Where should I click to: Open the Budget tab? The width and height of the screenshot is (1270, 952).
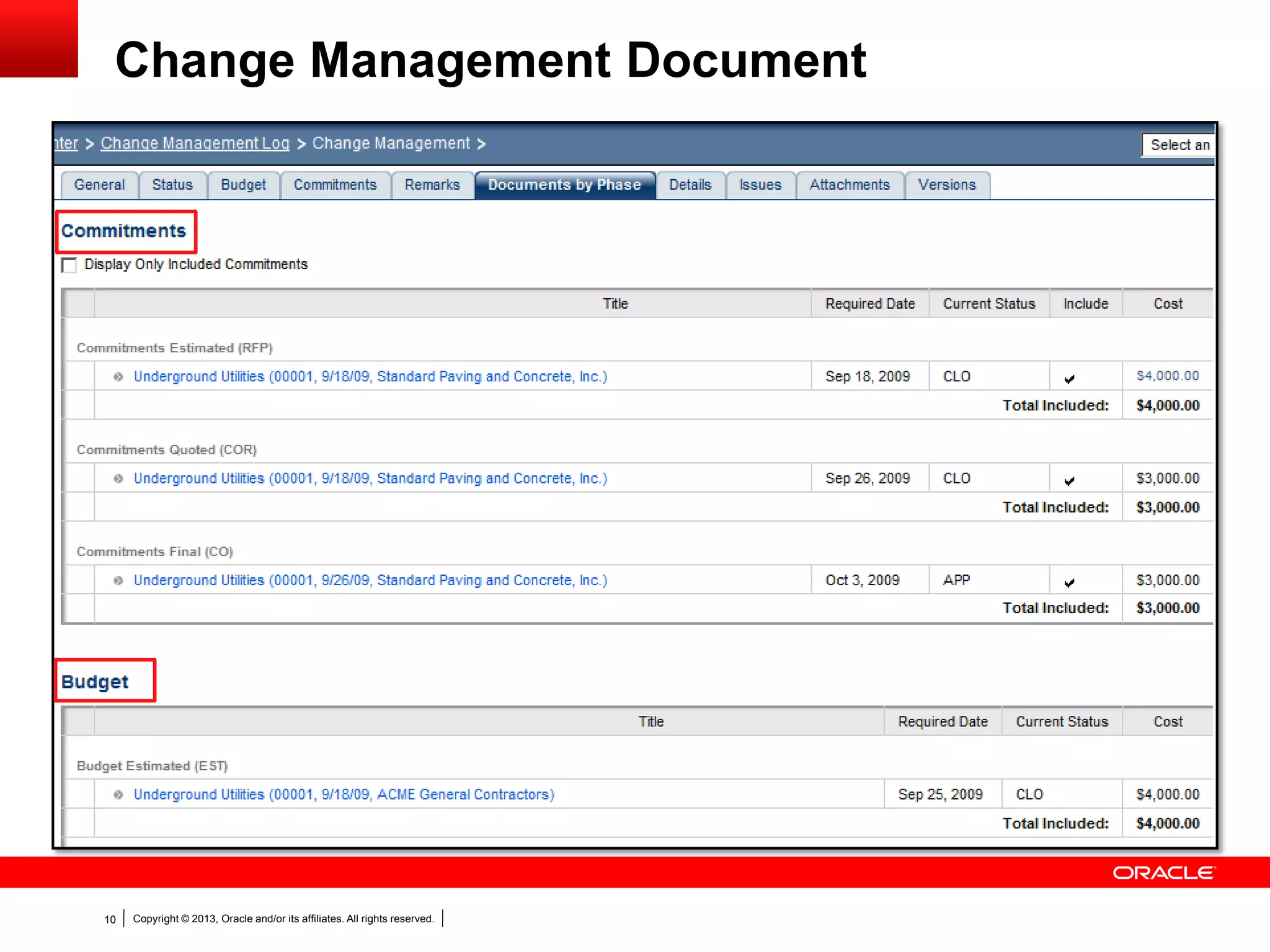(243, 185)
